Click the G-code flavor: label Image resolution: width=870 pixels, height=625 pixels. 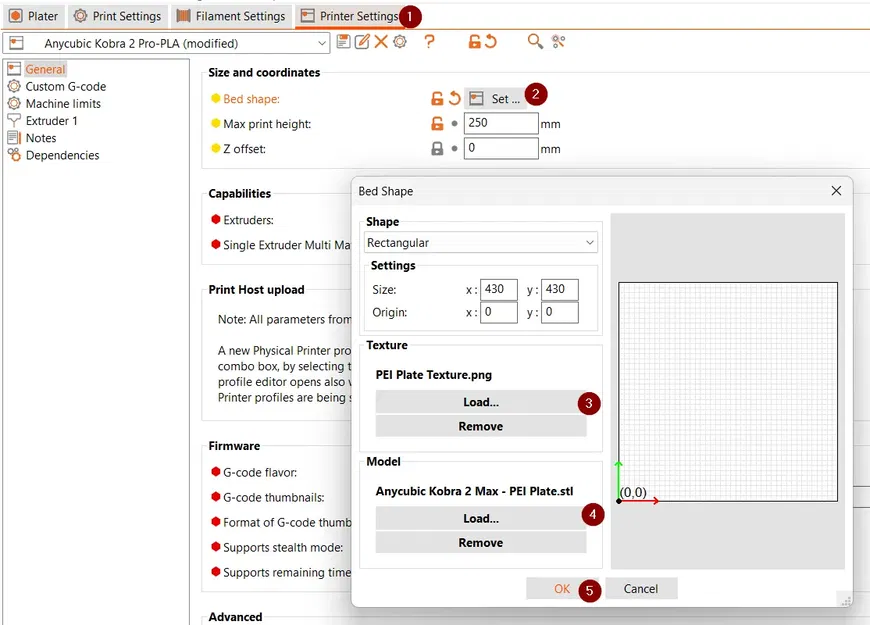(260, 472)
